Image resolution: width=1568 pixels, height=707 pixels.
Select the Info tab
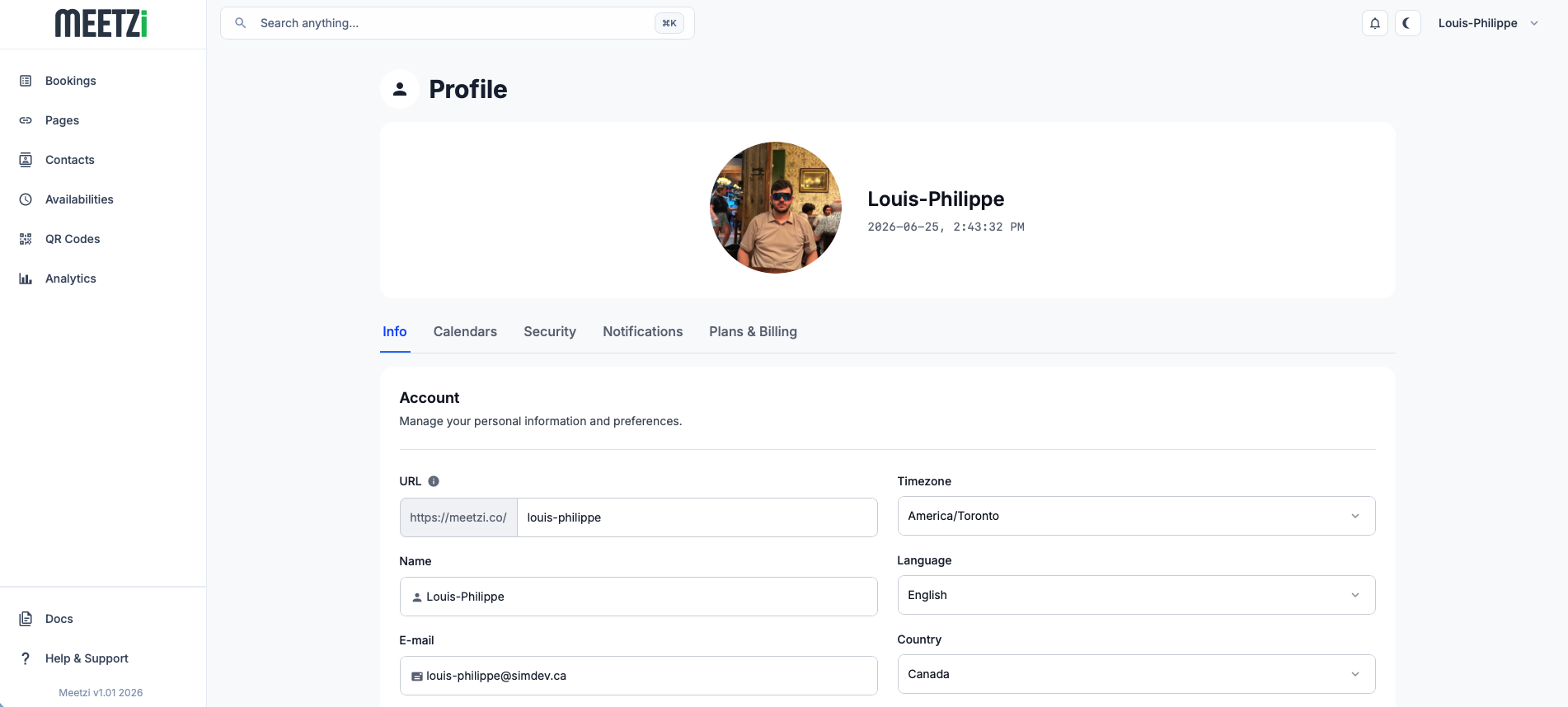tap(395, 331)
